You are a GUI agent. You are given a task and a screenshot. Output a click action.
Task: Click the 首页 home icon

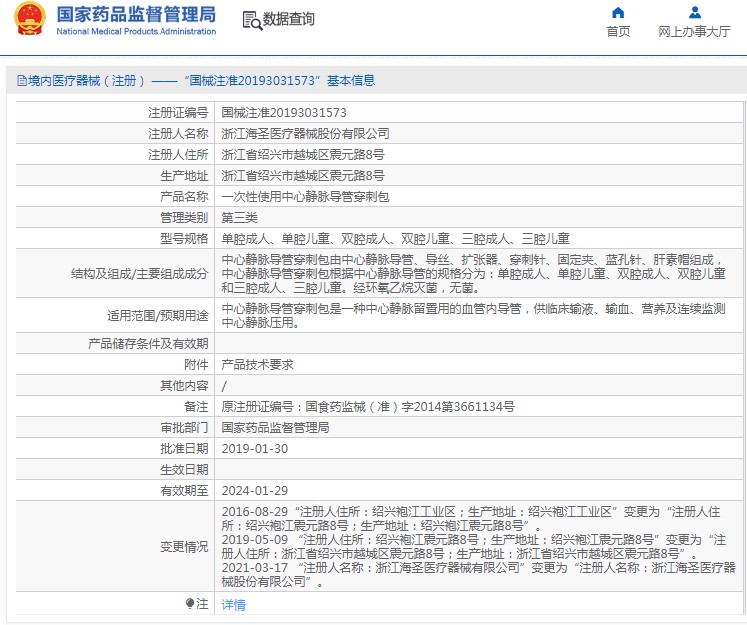pos(618,12)
